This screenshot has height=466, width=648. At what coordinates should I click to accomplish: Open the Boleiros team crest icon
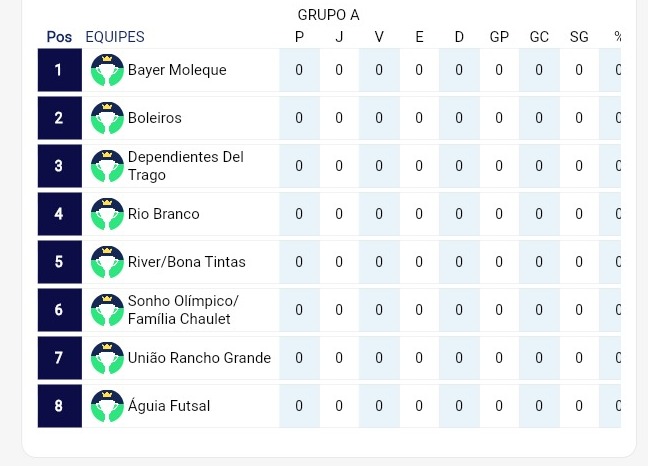pyautogui.click(x=107, y=118)
